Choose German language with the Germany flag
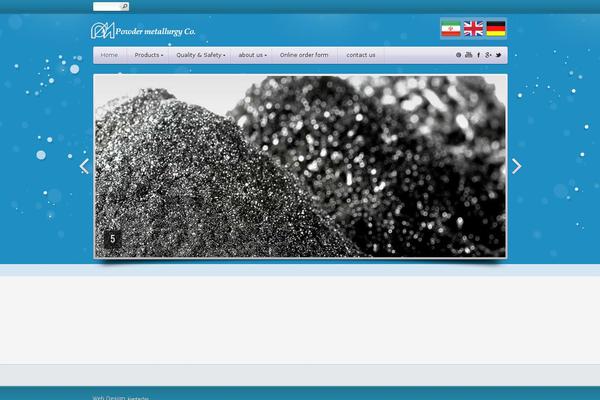The width and height of the screenshot is (600, 400). [x=496, y=29]
